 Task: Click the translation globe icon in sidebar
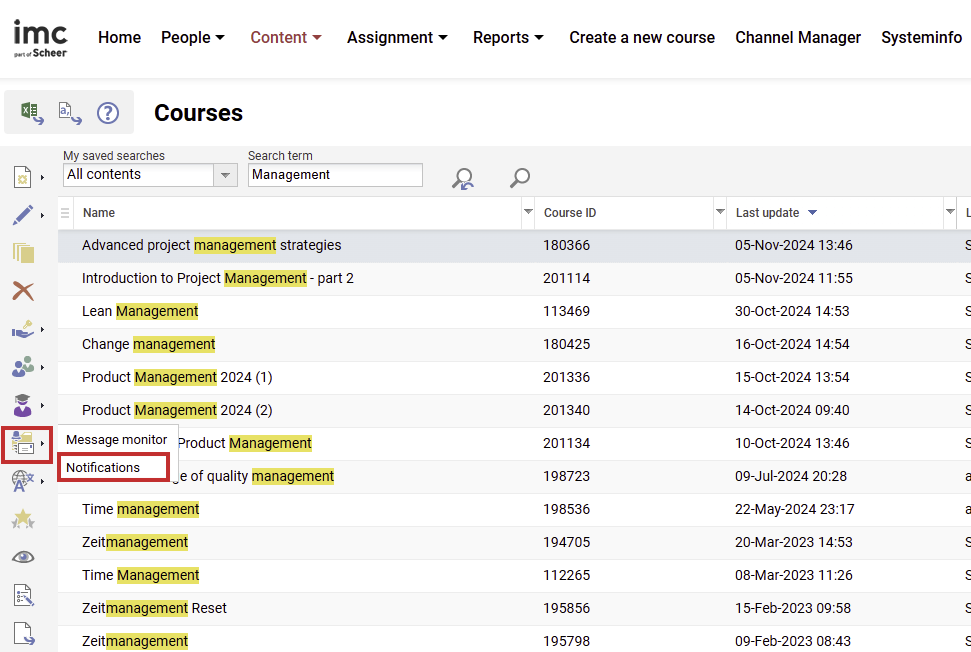coord(23,481)
